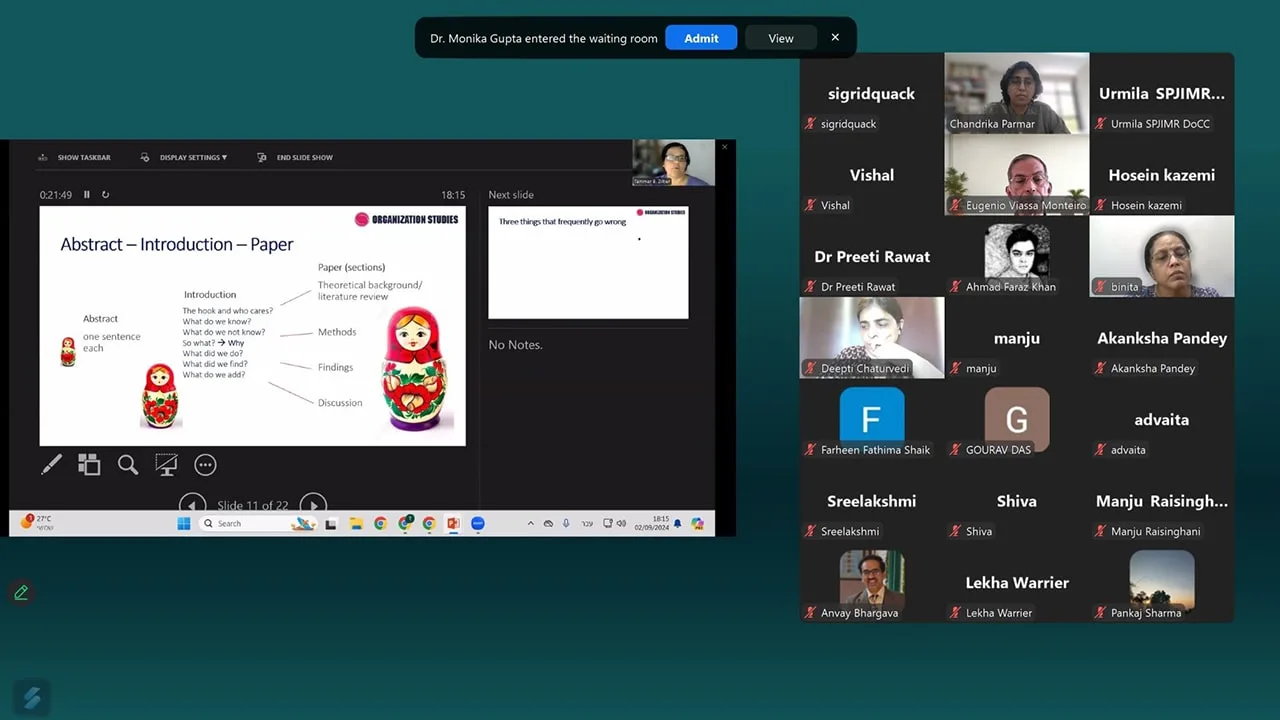This screenshot has width=1280, height=720.
Task: Admit Dr. Monika Gupta from waiting room
Action: click(x=701, y=38)
